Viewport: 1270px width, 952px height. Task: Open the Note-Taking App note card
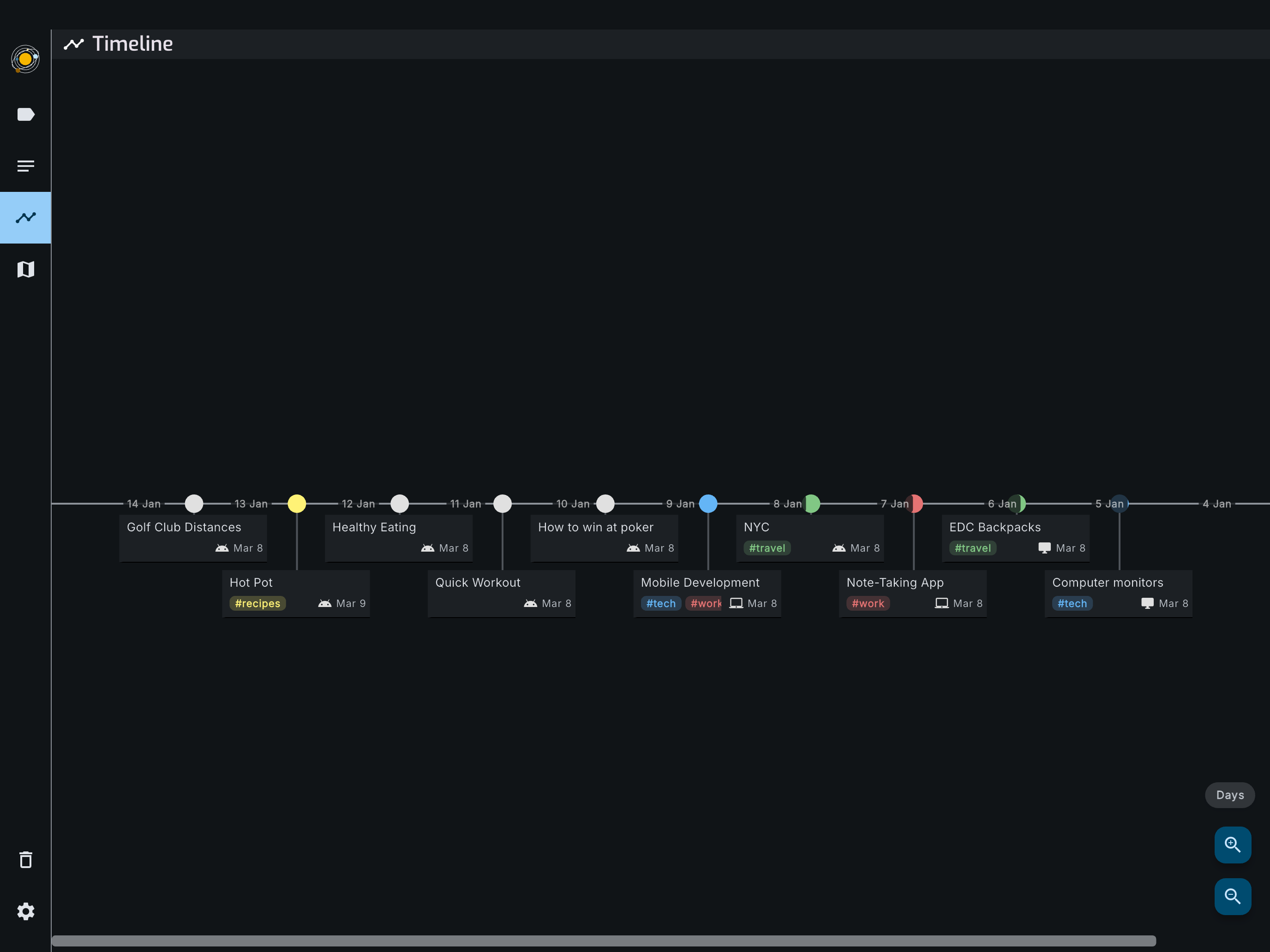click(x=913, y=593)
